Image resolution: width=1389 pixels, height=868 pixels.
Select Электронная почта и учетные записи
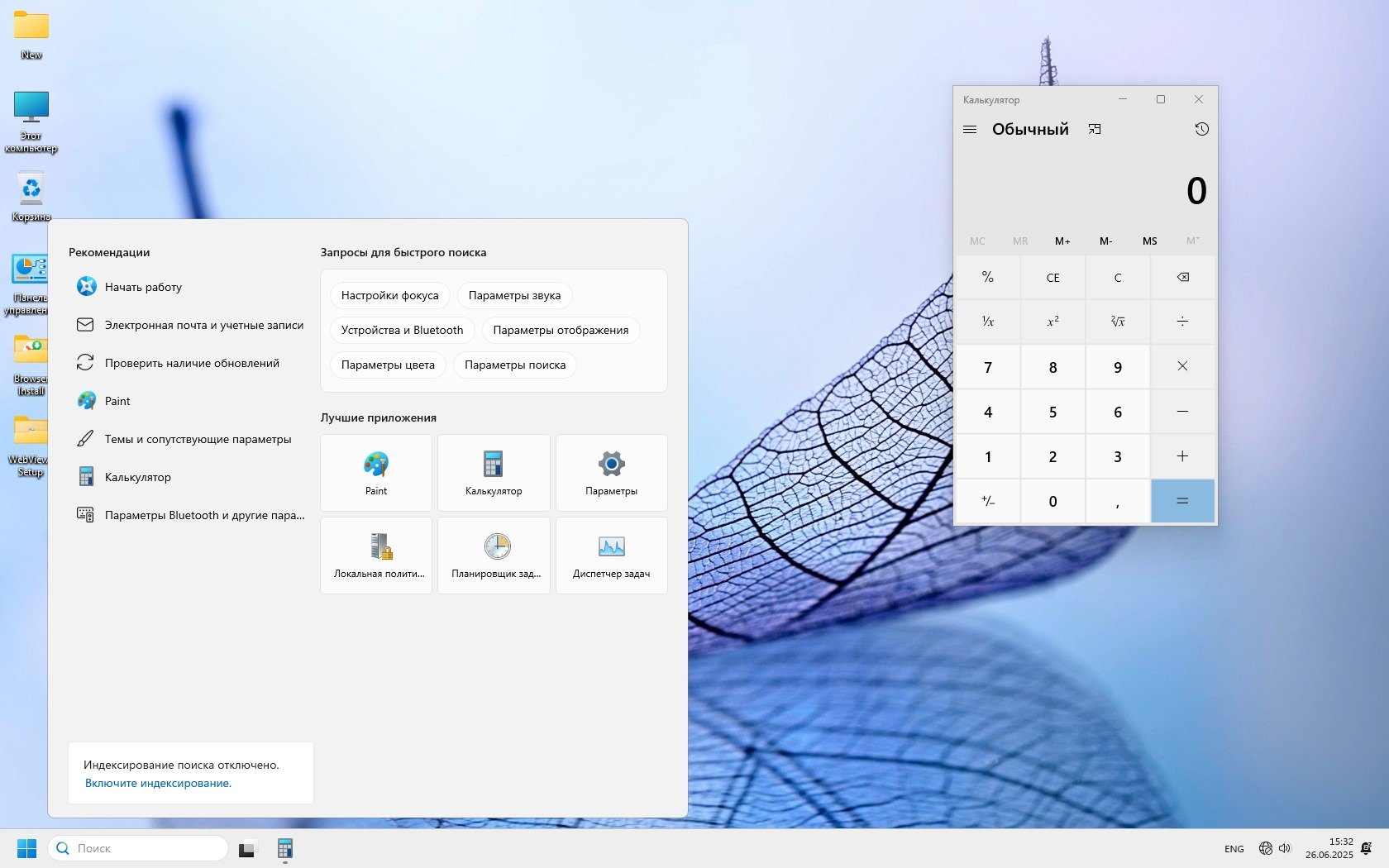coord(203,325)
